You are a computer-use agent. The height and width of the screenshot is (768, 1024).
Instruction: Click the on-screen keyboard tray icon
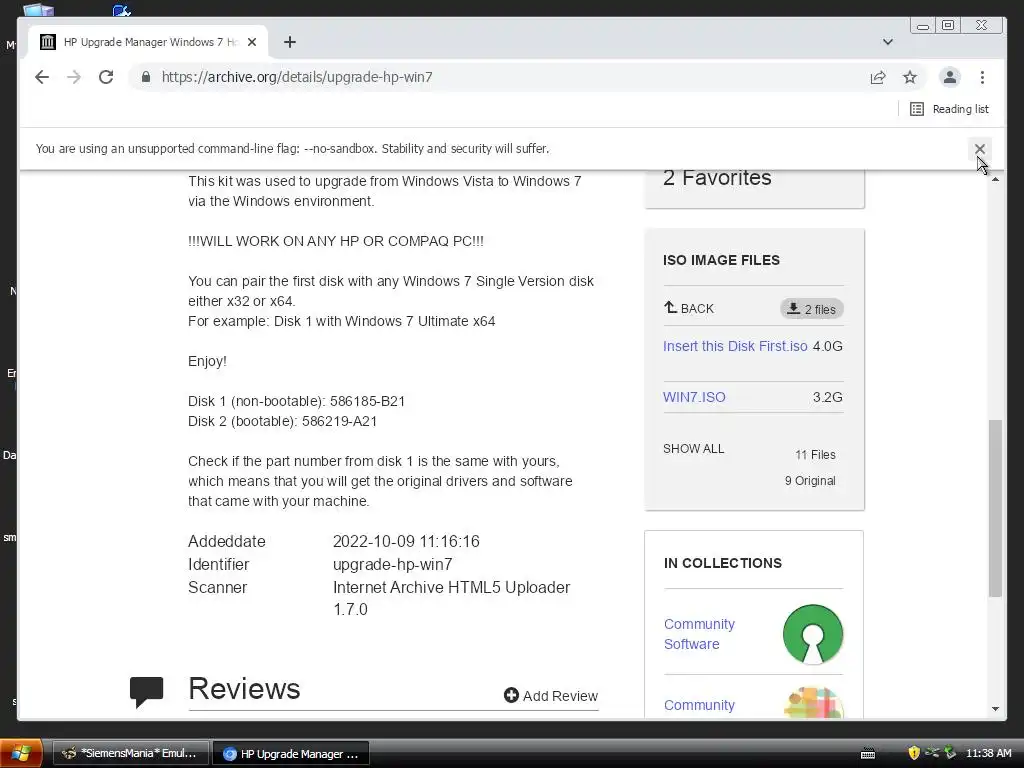(x=868, y=753)
